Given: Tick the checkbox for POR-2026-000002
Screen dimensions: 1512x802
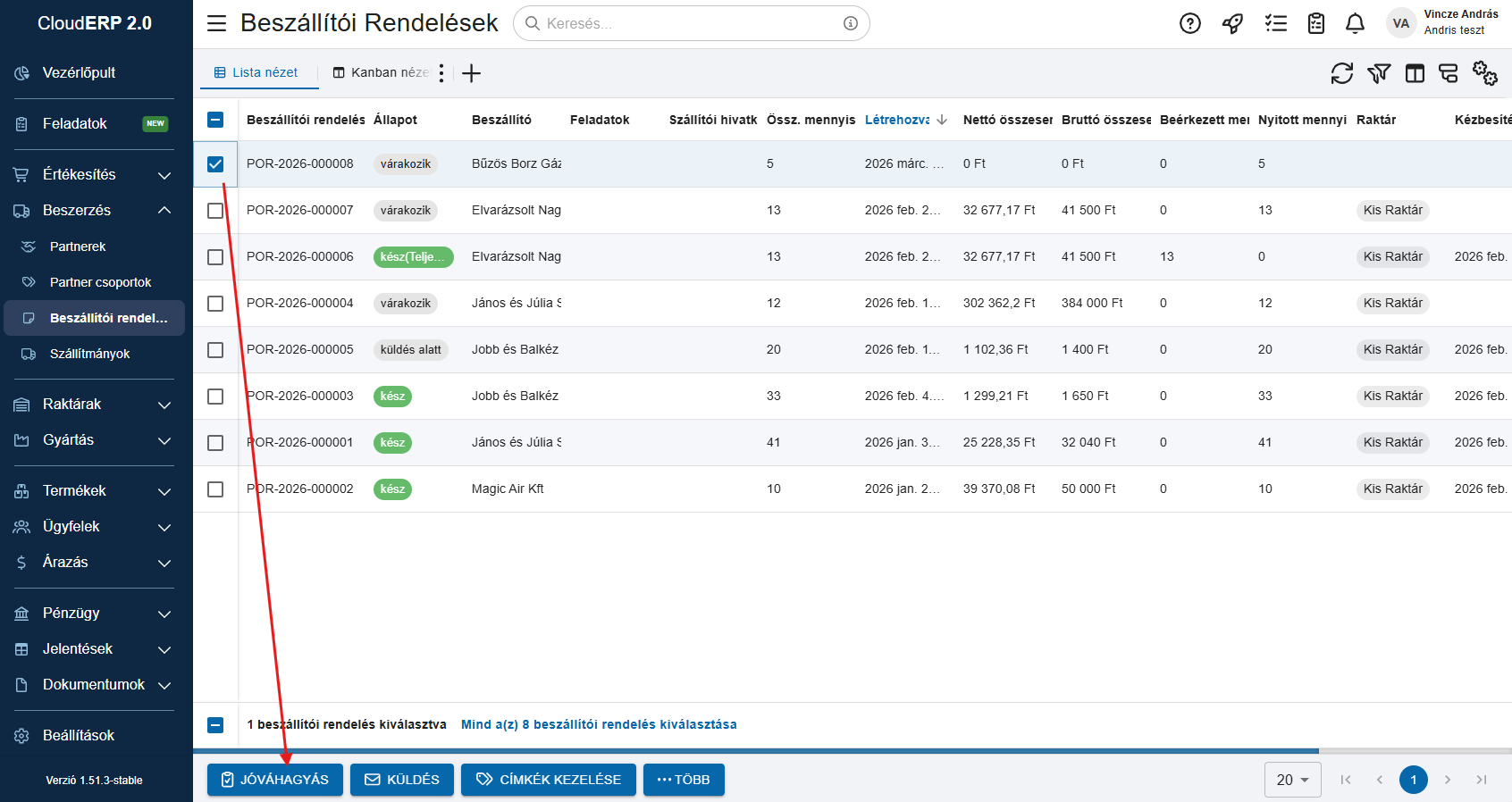Looking at the screenshot, I should pos(215,489).
